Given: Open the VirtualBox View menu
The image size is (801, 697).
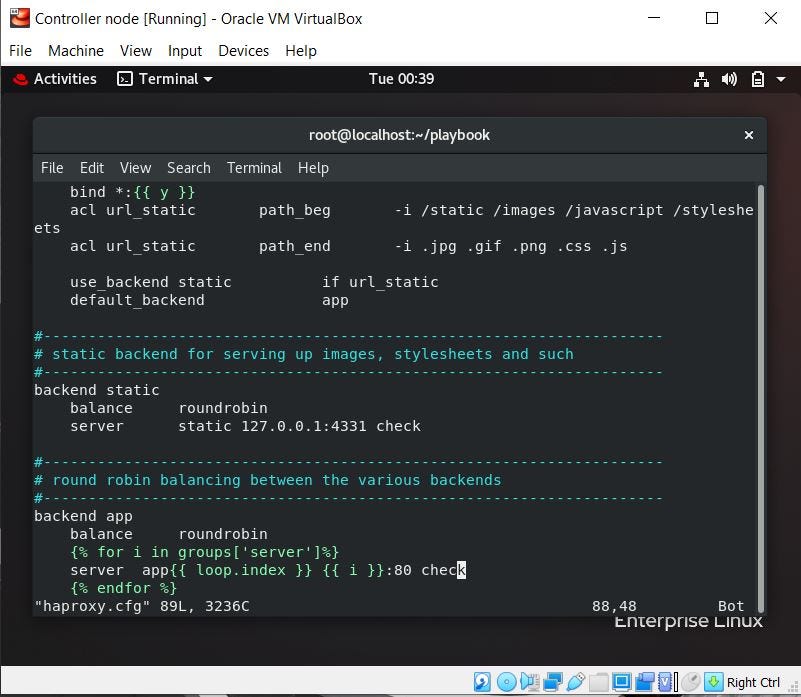Looking at the screenshot, I should [136, 51].
